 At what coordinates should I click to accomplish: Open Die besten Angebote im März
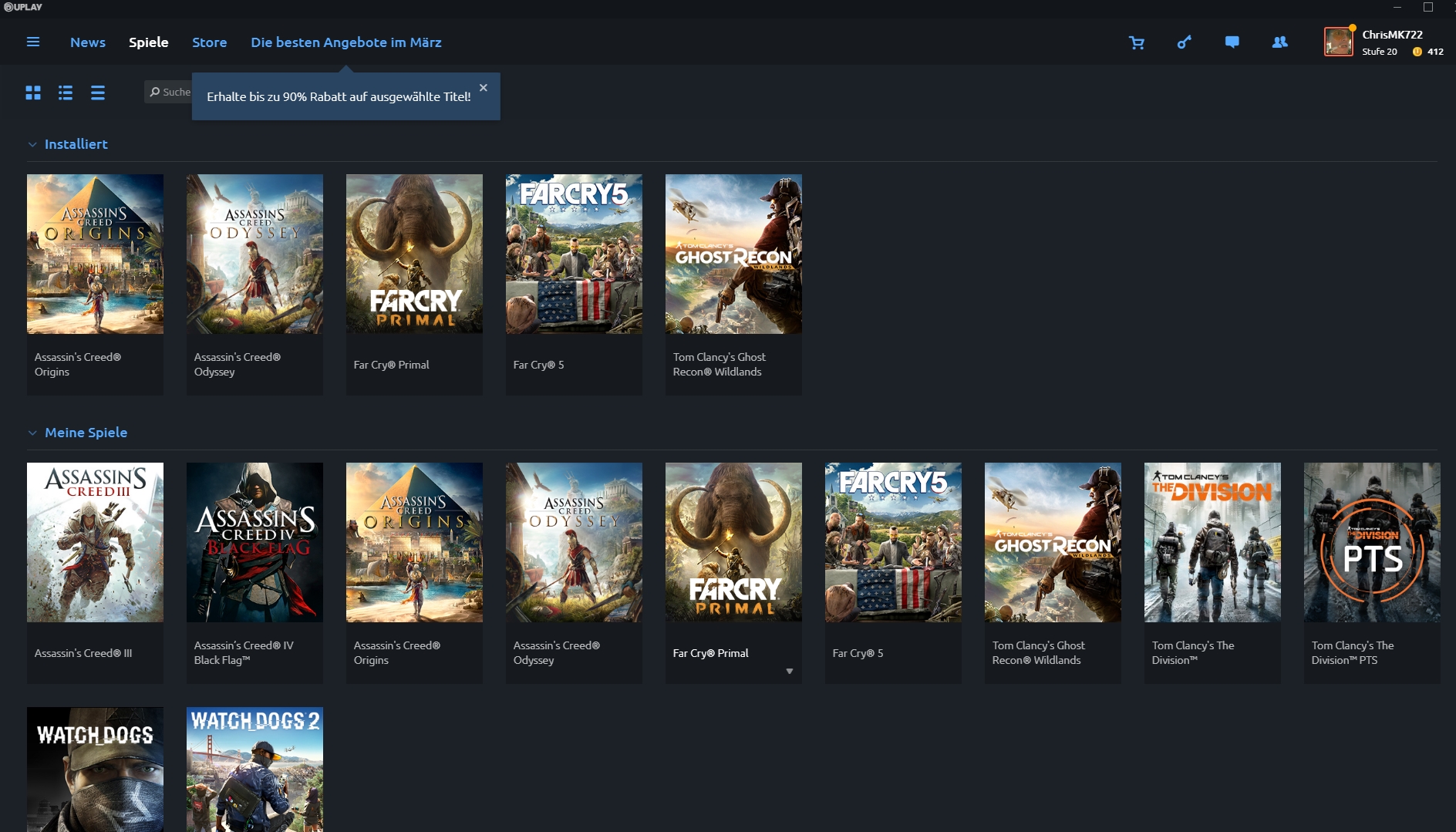(346, 42)
